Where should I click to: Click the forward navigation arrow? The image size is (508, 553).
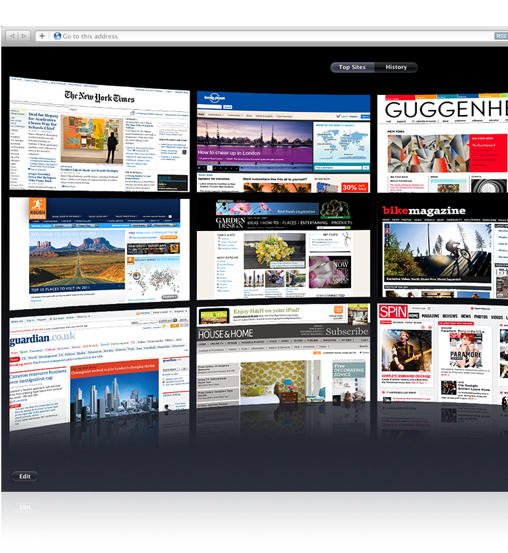(x=24, y=36)
